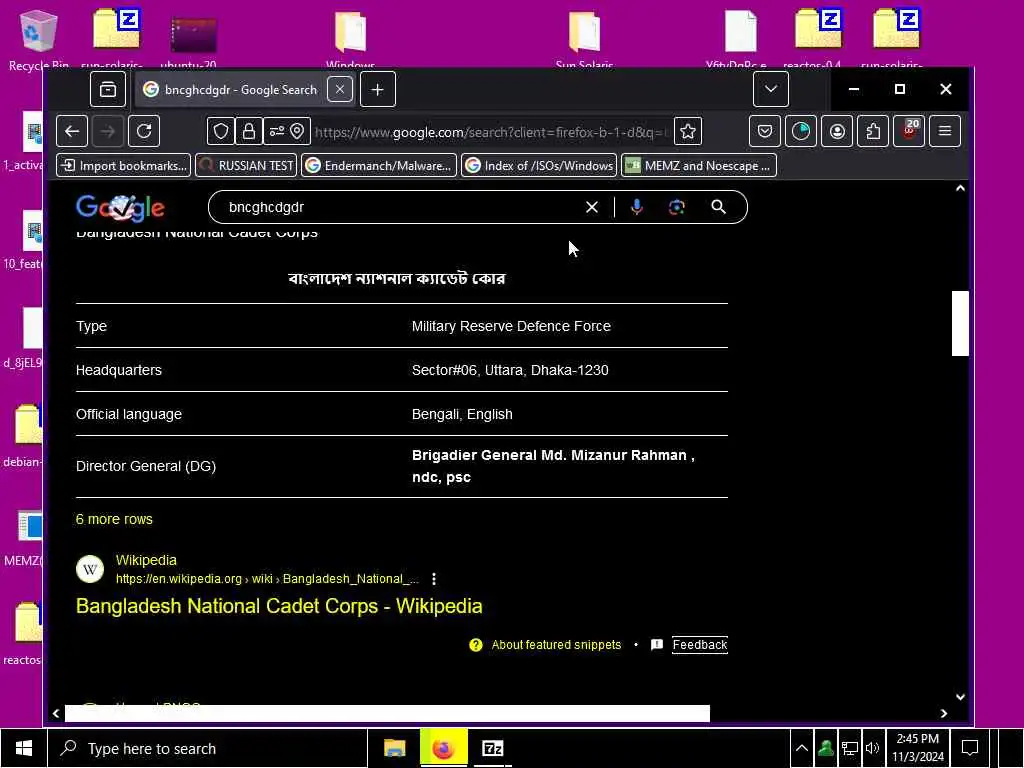
Task: Open Firefox account profile icon
Action: [837, 132]
